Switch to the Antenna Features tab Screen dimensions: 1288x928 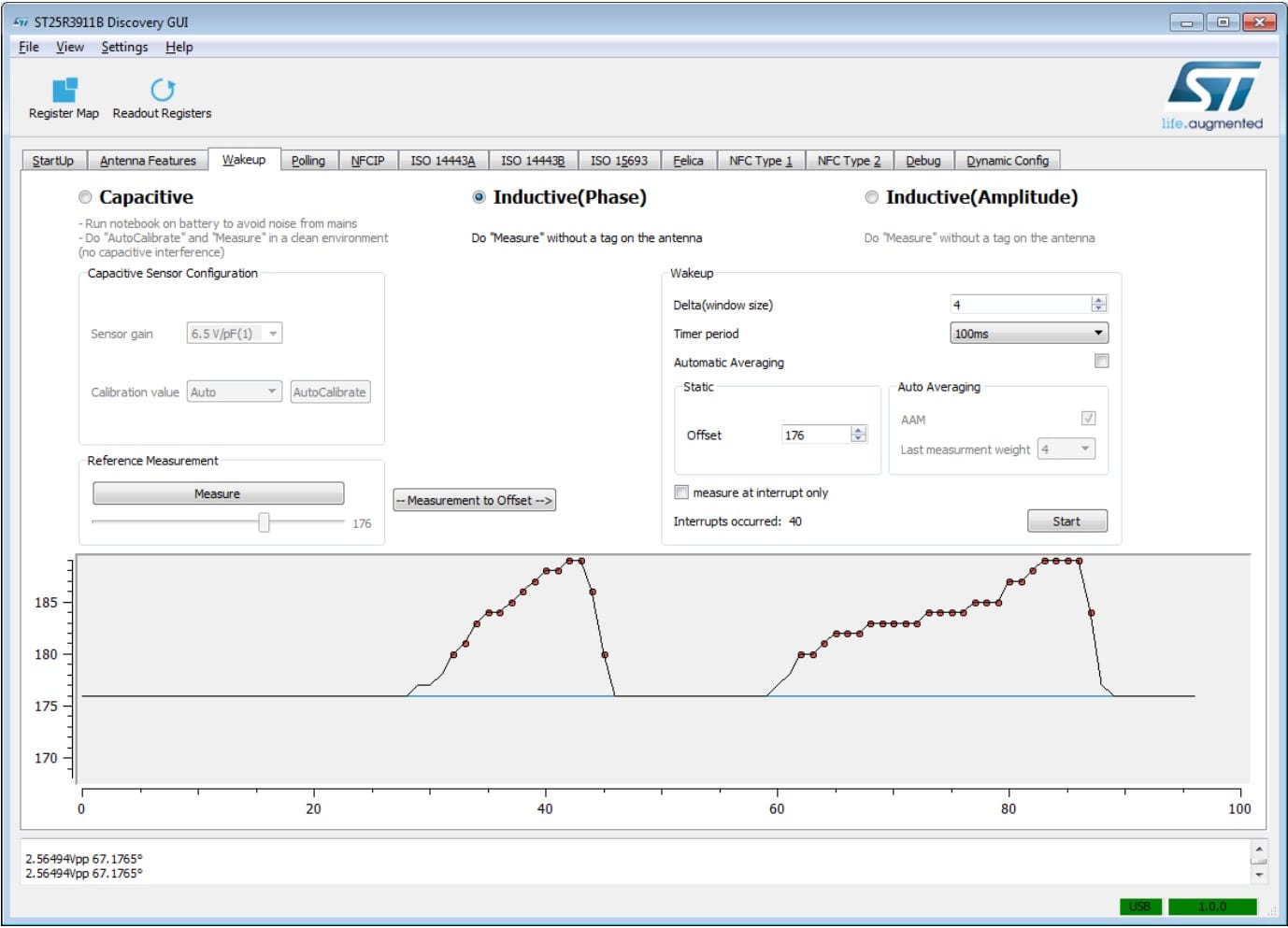[x=148, y=161]
